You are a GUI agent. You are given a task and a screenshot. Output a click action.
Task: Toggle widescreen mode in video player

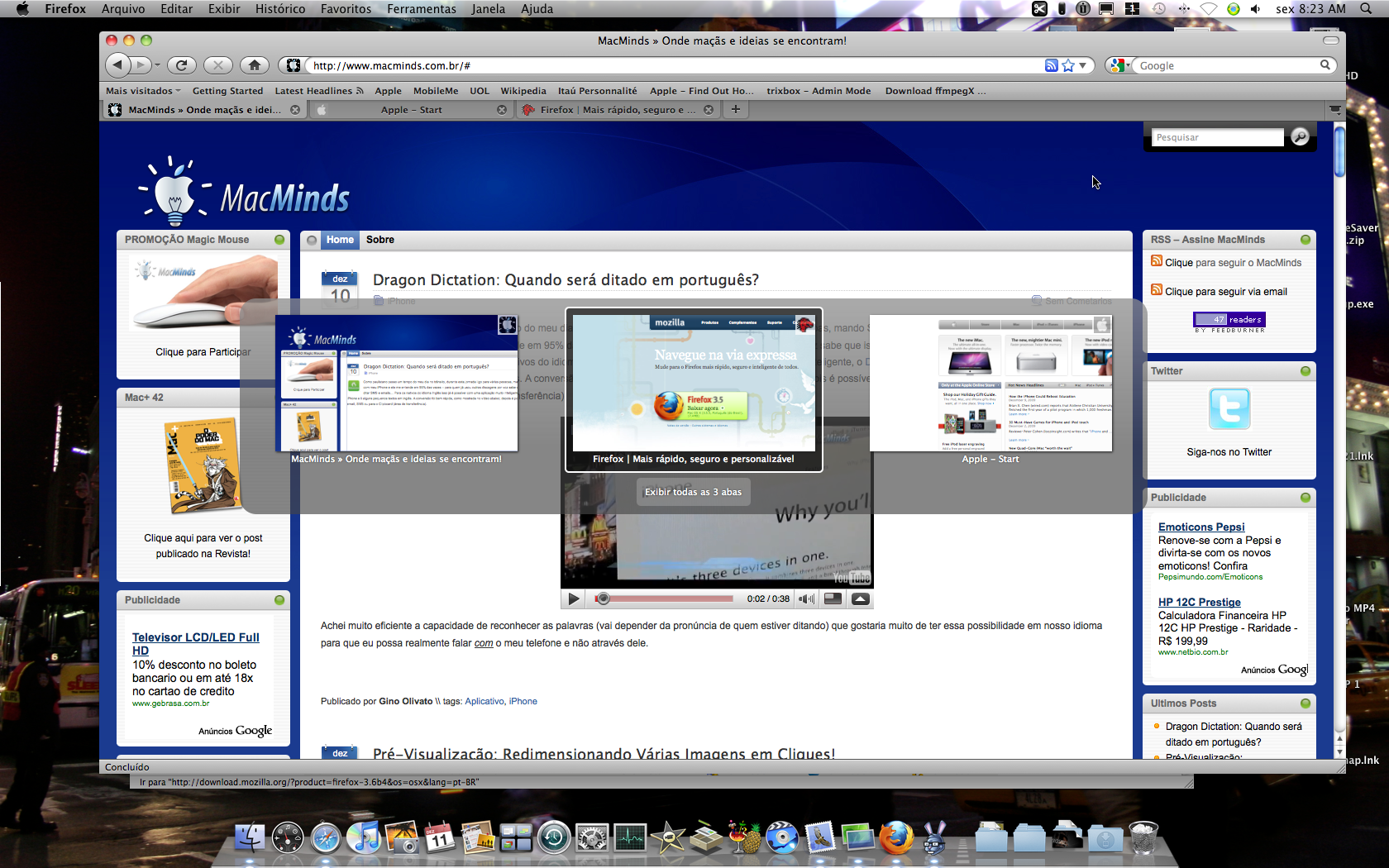[x=833, y=599]
